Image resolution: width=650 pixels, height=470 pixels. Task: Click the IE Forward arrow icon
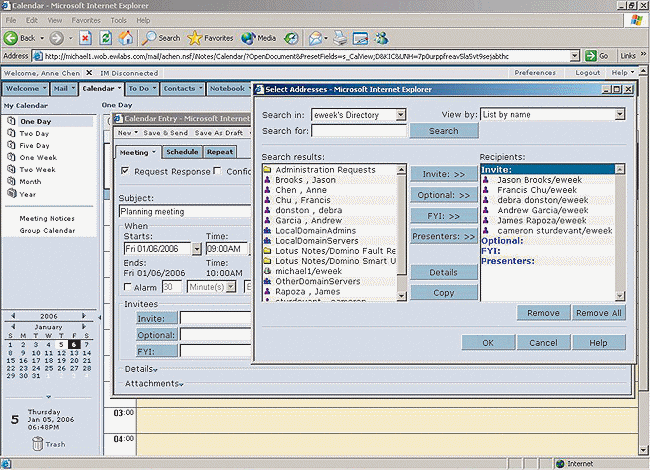pyautogui.click(x=56, y=38)
